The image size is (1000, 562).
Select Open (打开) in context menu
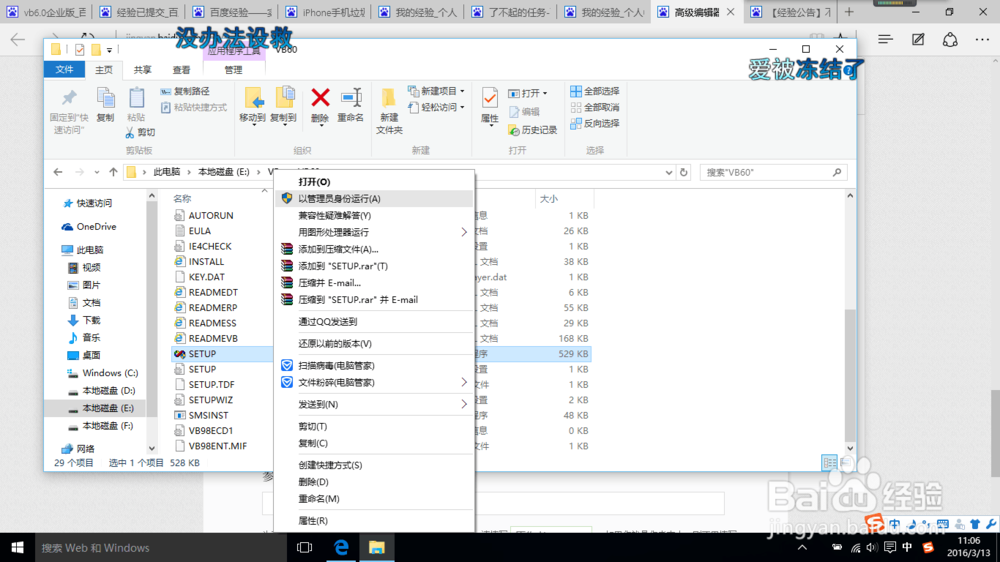pyautogui.click(x=374, y=182)
